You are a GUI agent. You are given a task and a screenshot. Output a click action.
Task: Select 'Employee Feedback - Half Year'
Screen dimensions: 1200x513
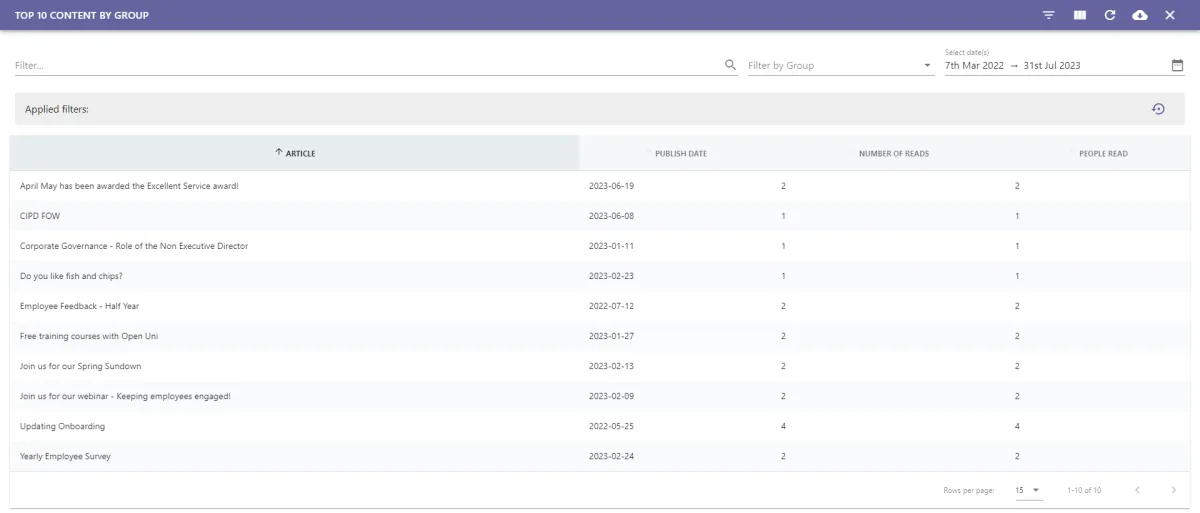(79, 306)
